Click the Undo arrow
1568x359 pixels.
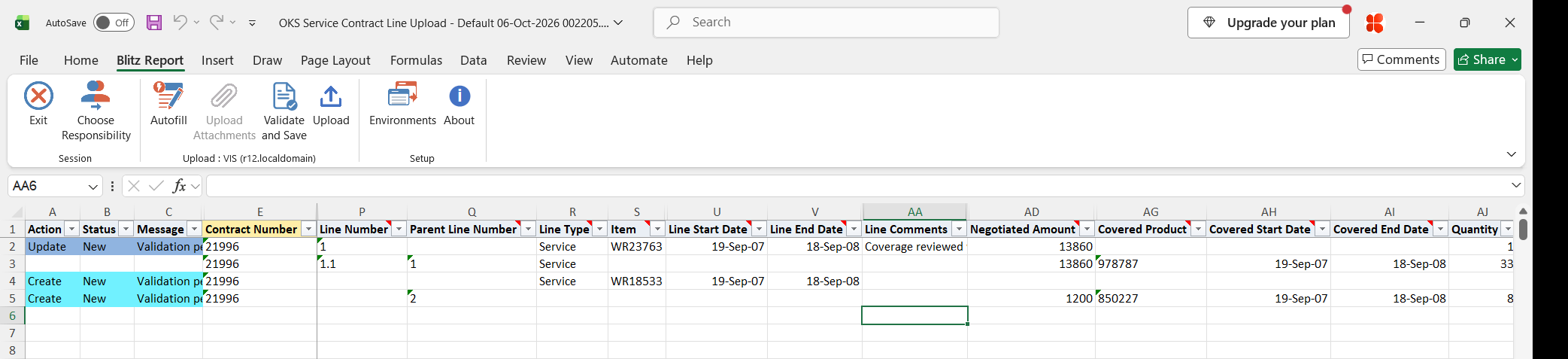[x=180, y=23]
